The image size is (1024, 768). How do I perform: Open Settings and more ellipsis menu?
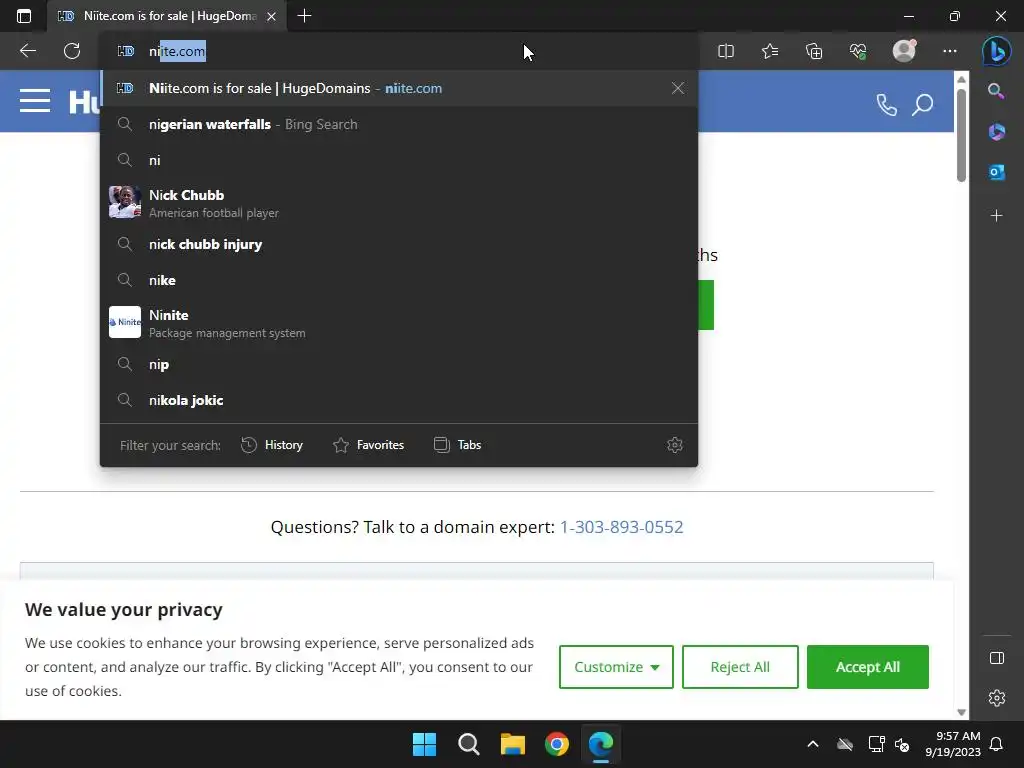click(950, 51)
